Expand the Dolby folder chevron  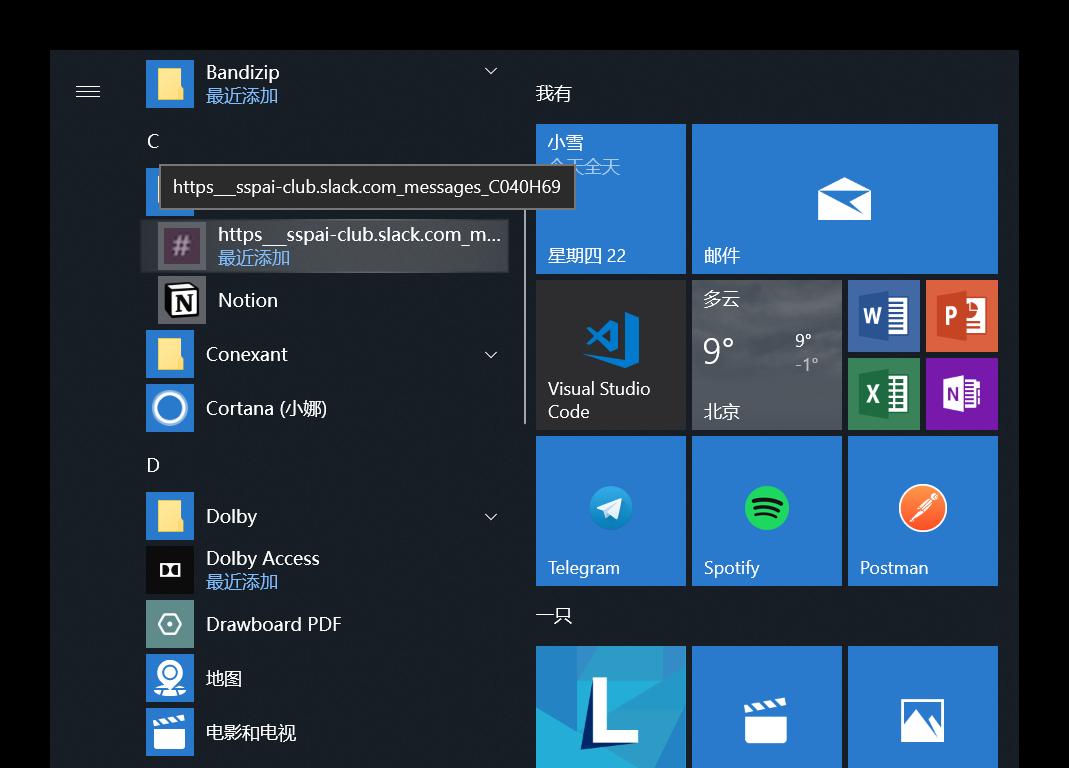[491, 517]
